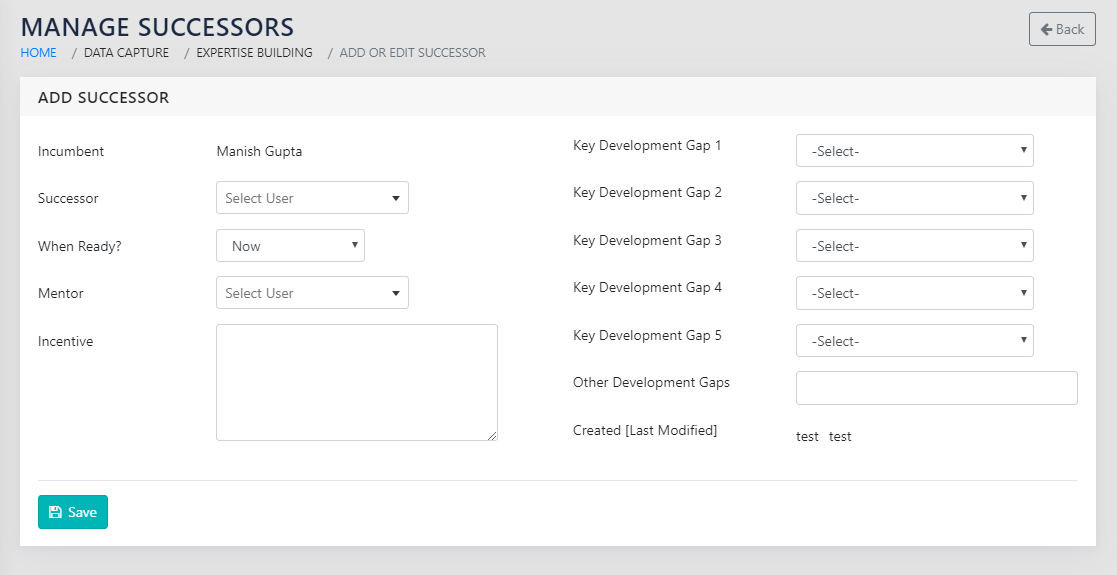Expand Key Development Gap 3 dropdown

(914, 246)
